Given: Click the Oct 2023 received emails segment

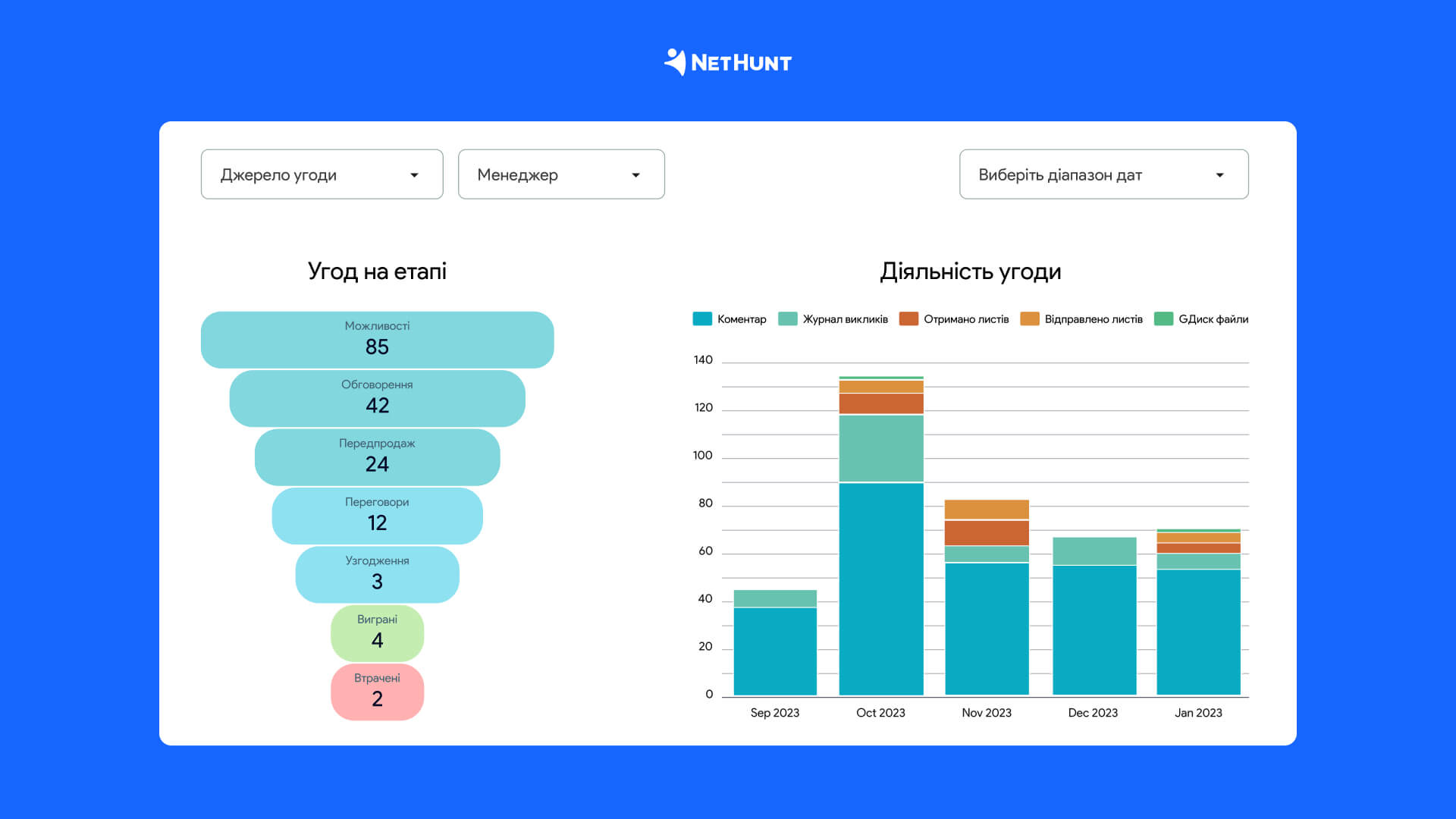Looking at the screenshot, I should [x=881, y=403].
